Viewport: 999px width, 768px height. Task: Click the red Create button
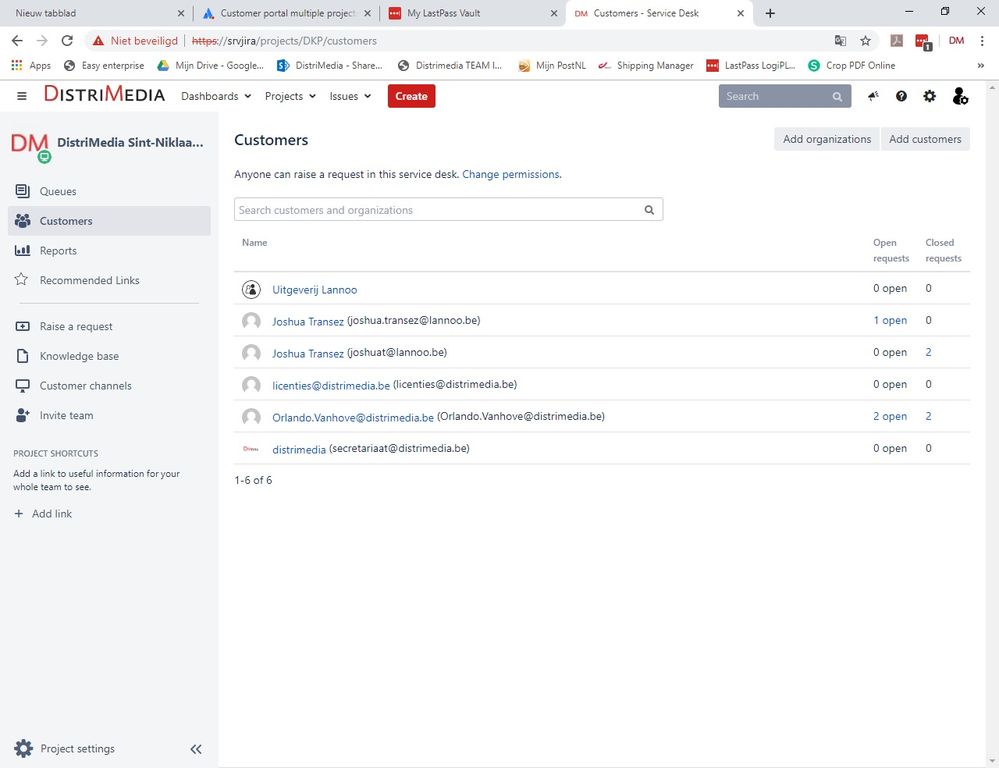(411, 96)
